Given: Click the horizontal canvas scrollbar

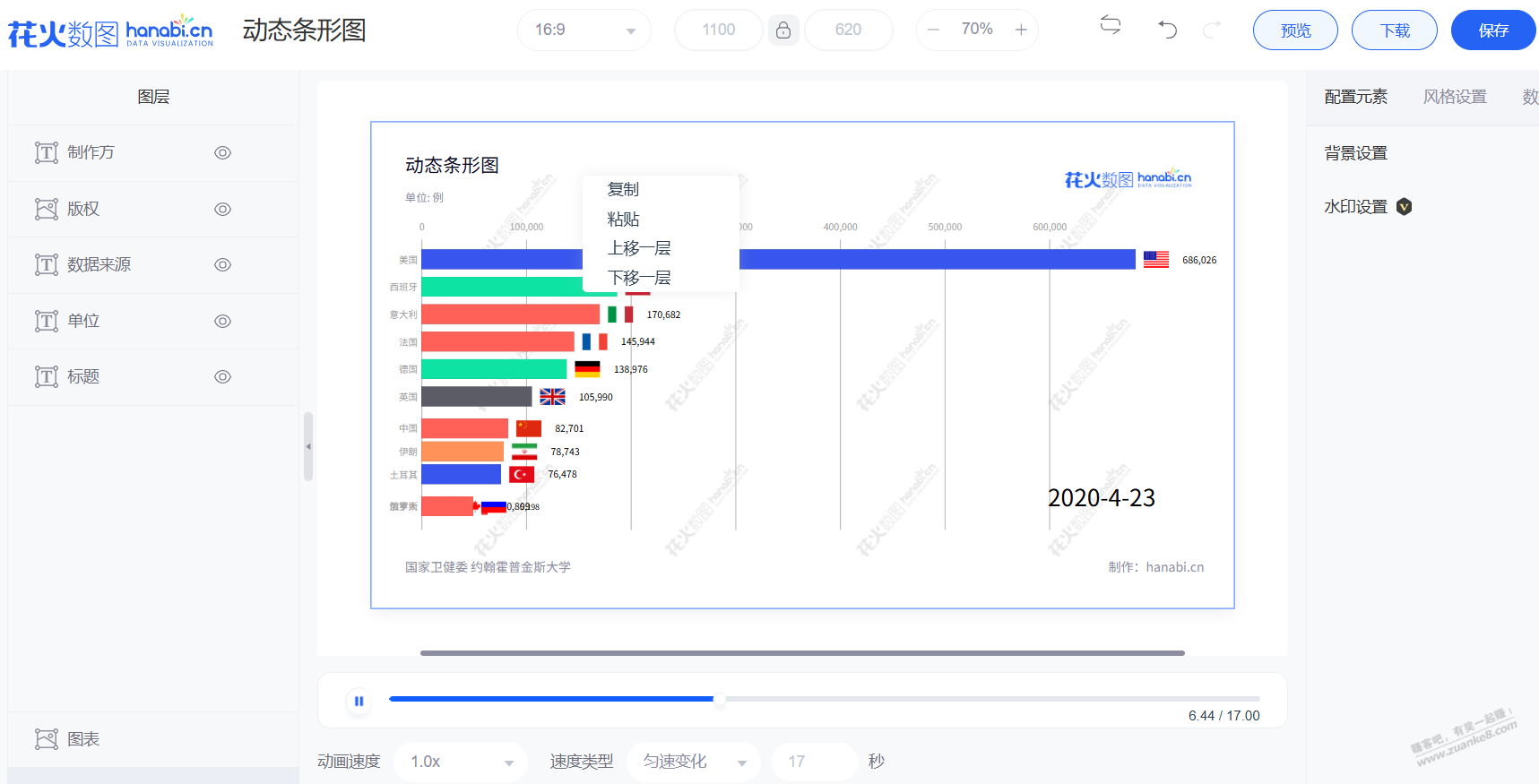Looking at the screenshot, I should click(x=802, y=653).
